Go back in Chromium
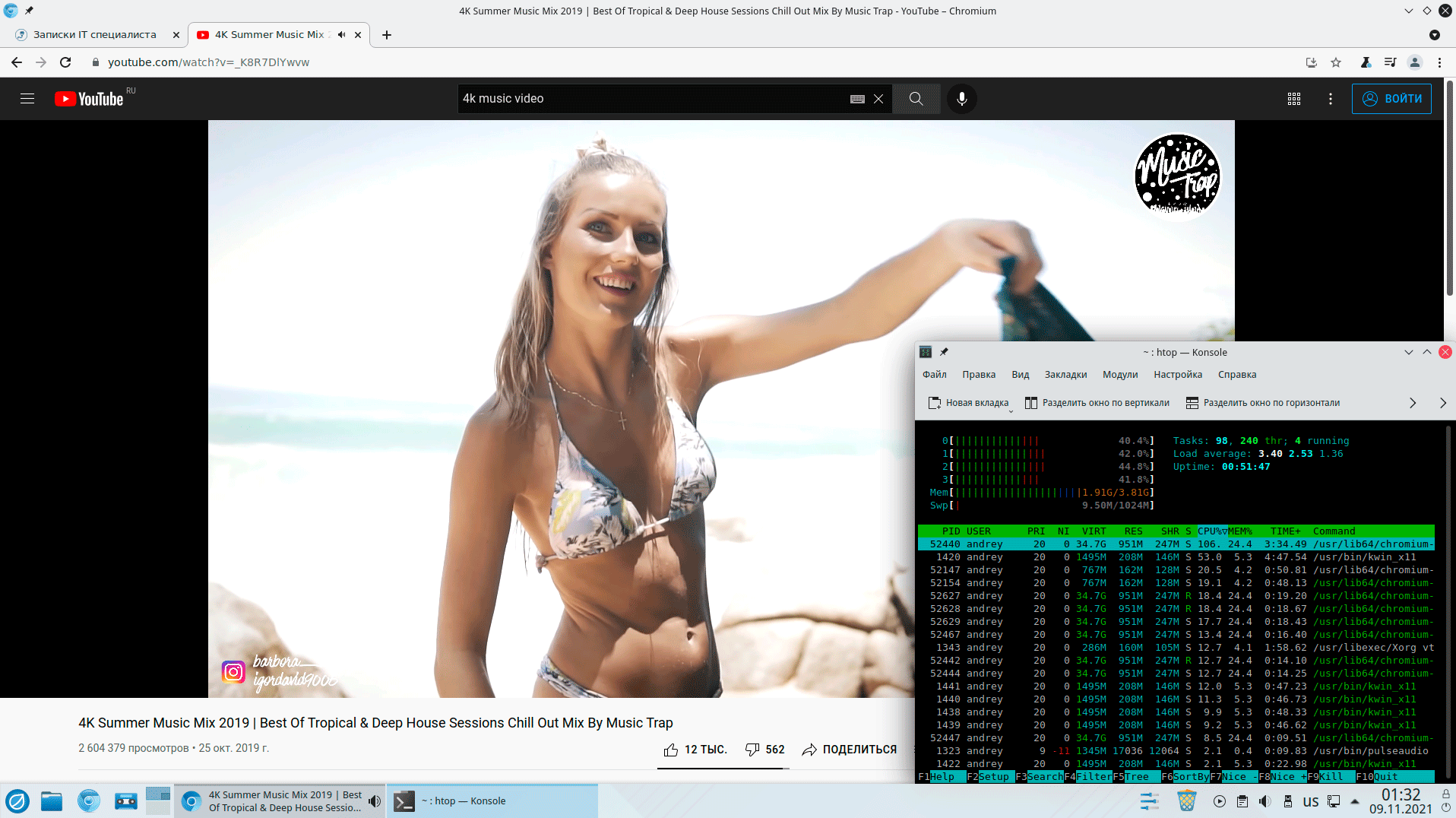1456x818 pixels. coord(17,62)
